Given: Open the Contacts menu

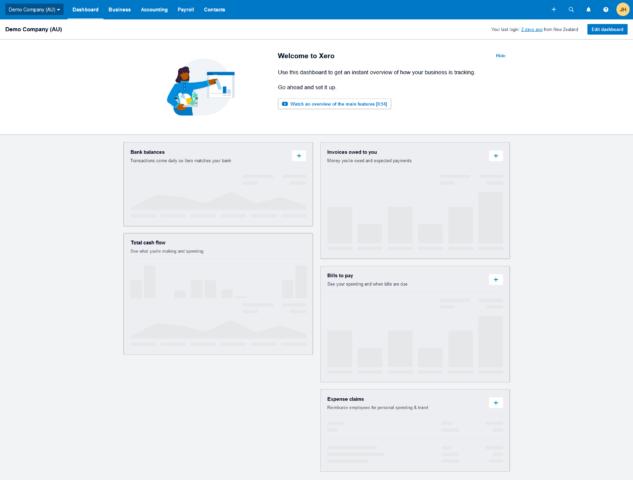Looking at the screenshot, I should tap(214, 10).
